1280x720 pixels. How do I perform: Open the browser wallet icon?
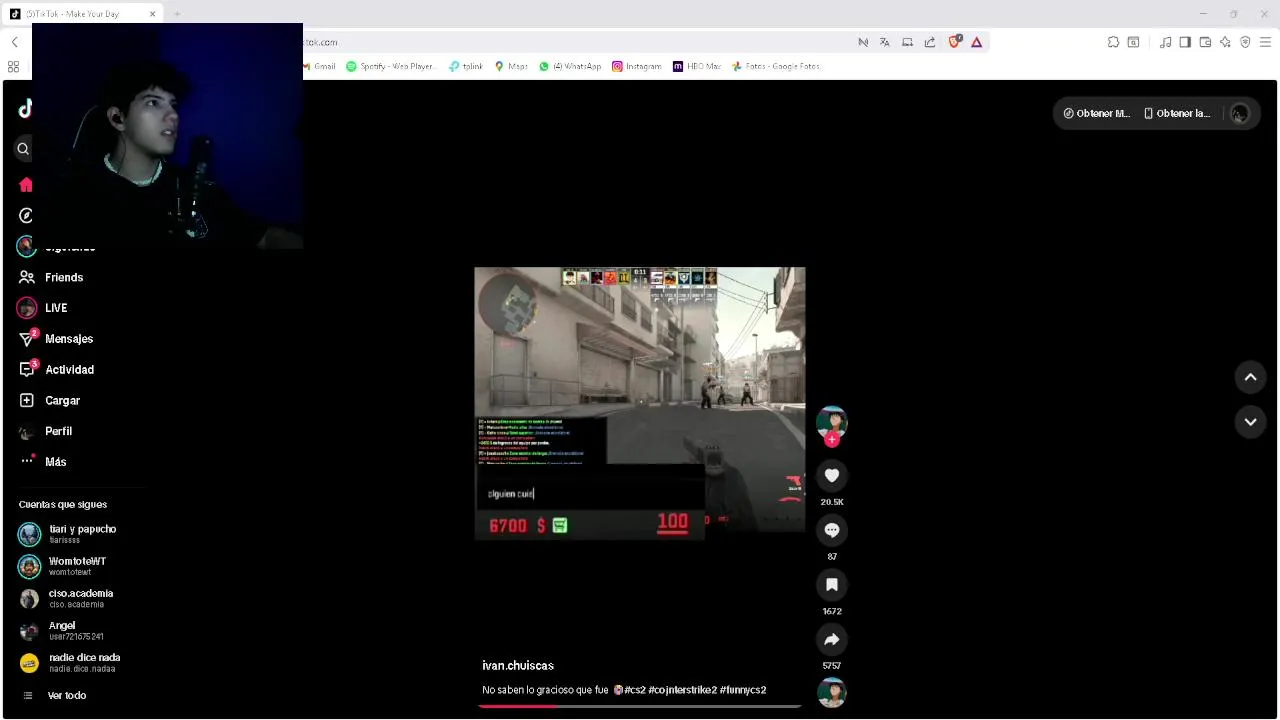(x=1205, y=42)
